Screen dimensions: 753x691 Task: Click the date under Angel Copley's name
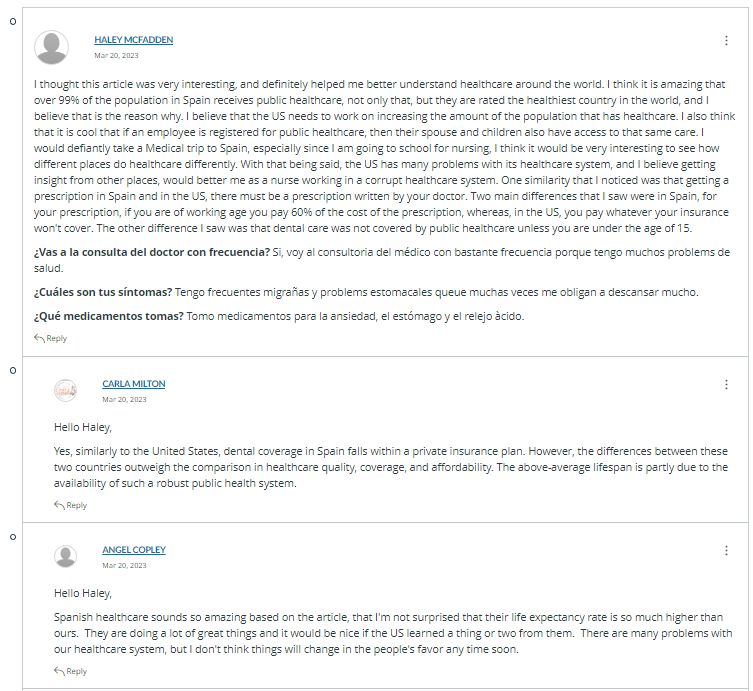tap(124, 565)
